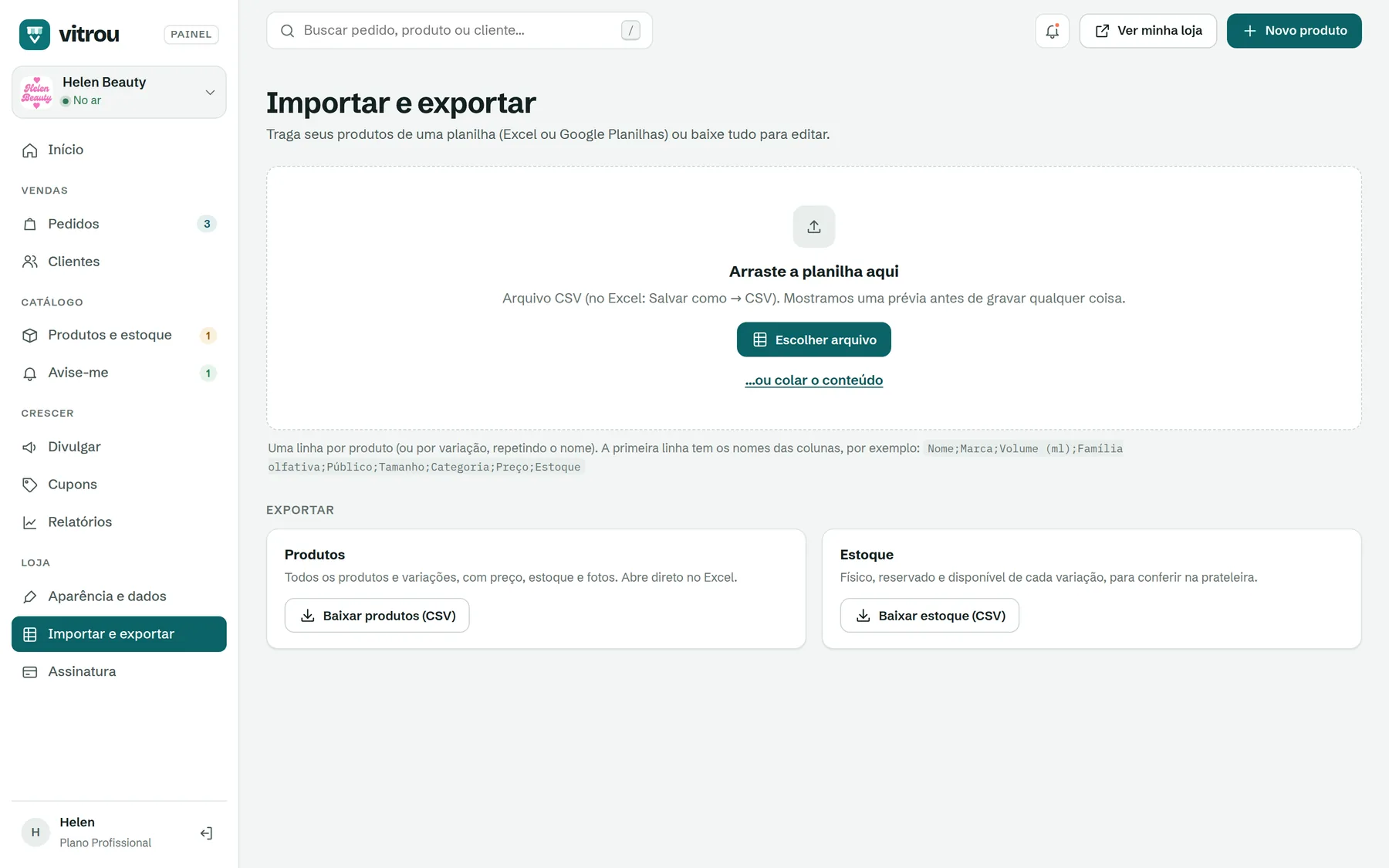Image resolution: width=1389 pixels, height=868 pixels.
Task: Click the Relatórios chart icon
Action: [x=30, y=522]
